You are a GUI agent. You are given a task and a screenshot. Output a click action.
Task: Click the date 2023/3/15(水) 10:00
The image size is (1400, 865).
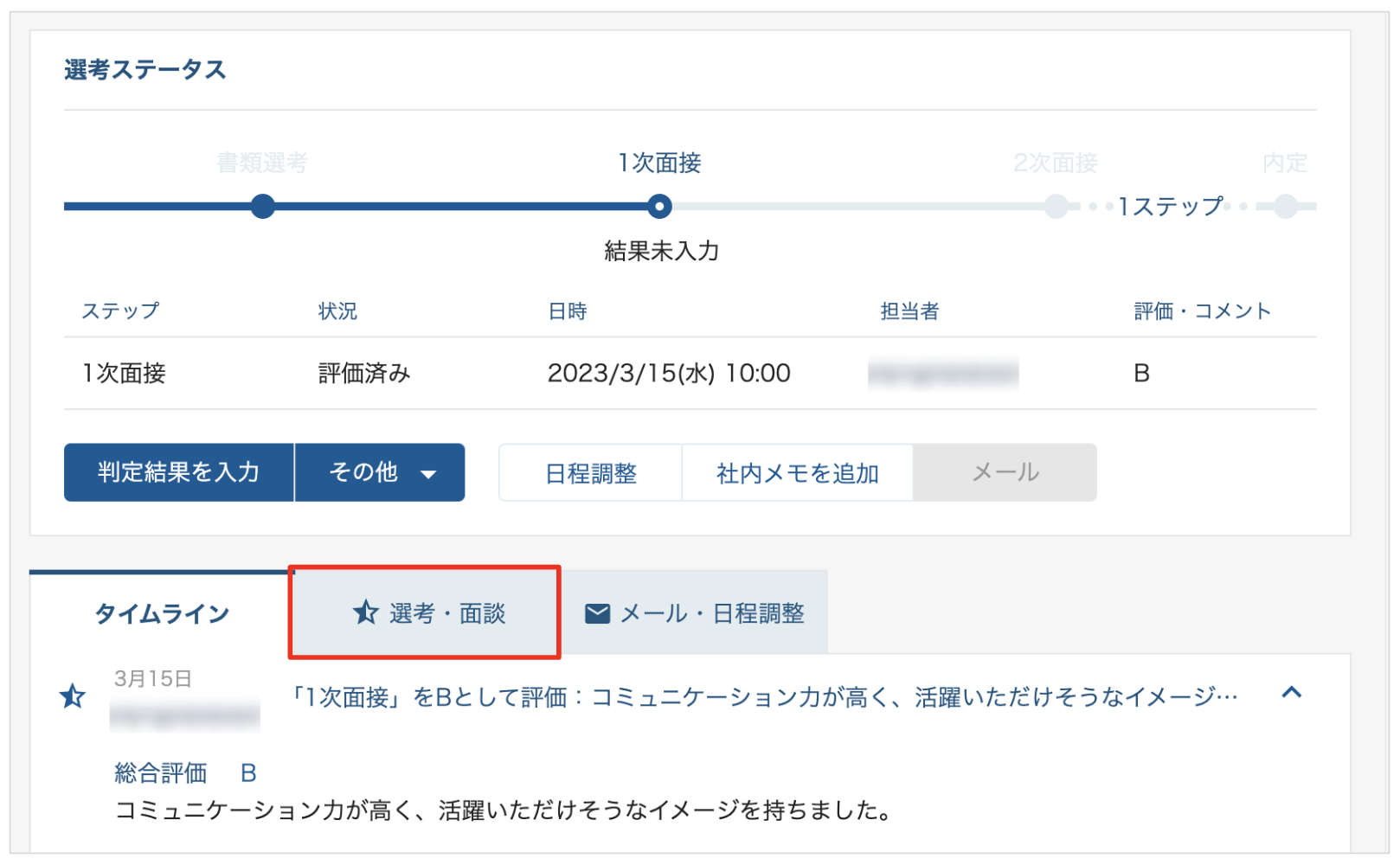[669, 374]
